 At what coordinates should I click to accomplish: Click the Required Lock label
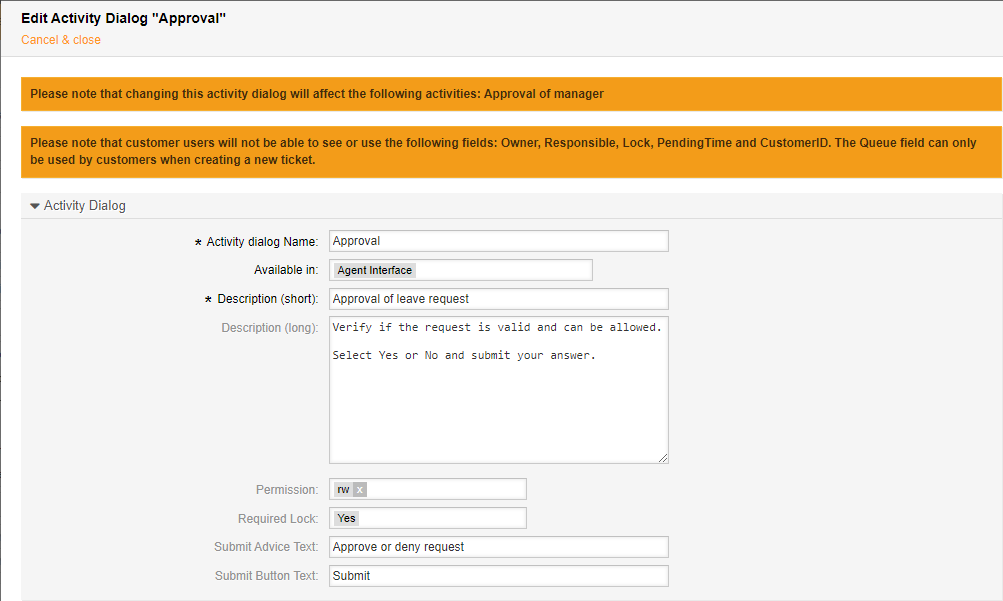[x=278, y=519]
